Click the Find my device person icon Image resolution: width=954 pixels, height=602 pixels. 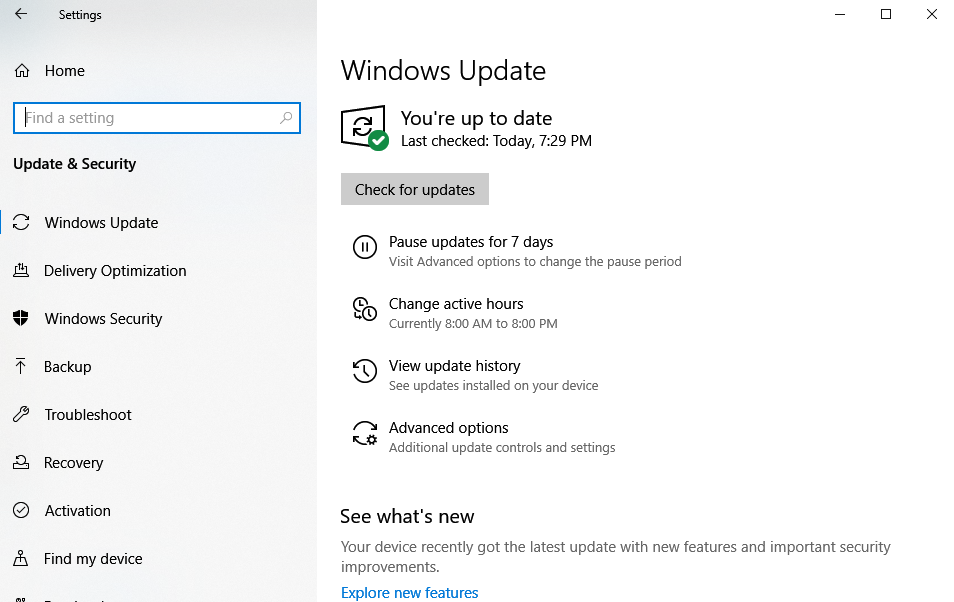[x=21, y=558]
